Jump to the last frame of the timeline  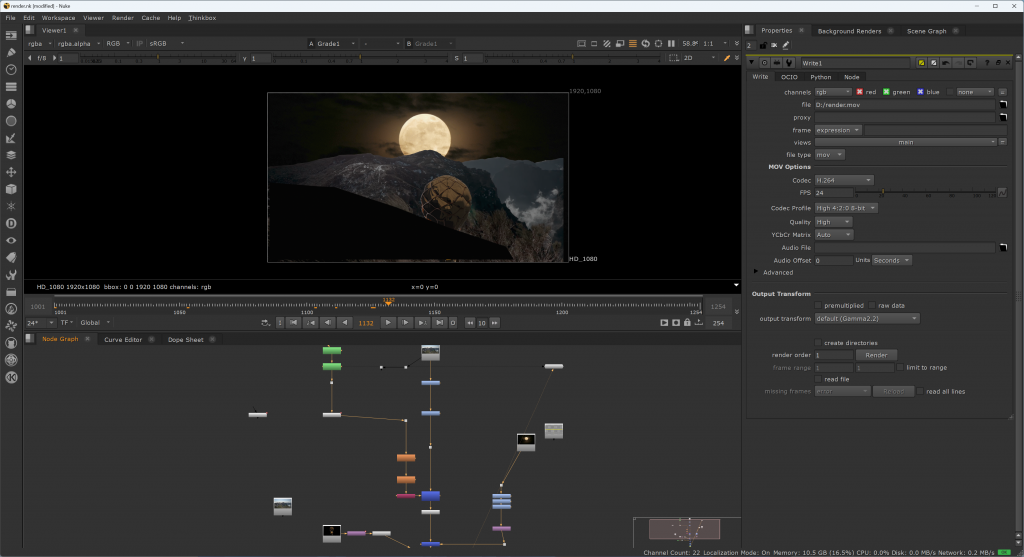point(439,323)
